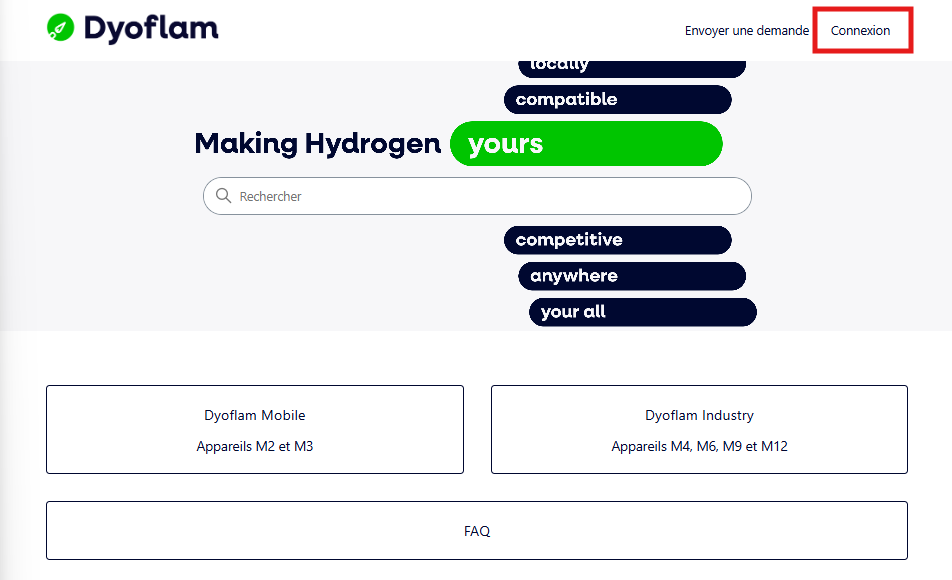Open the Dyoflam Mobile category card
The width and height of the screenshot is (952, 580).
tap(255, 429)
